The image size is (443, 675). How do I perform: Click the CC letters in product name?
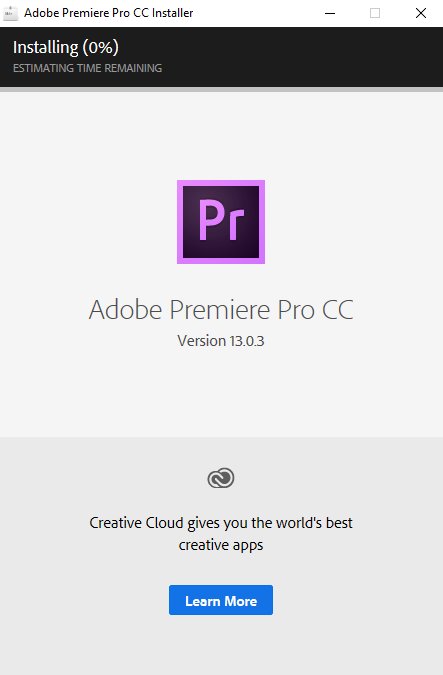tap(338, 310)
